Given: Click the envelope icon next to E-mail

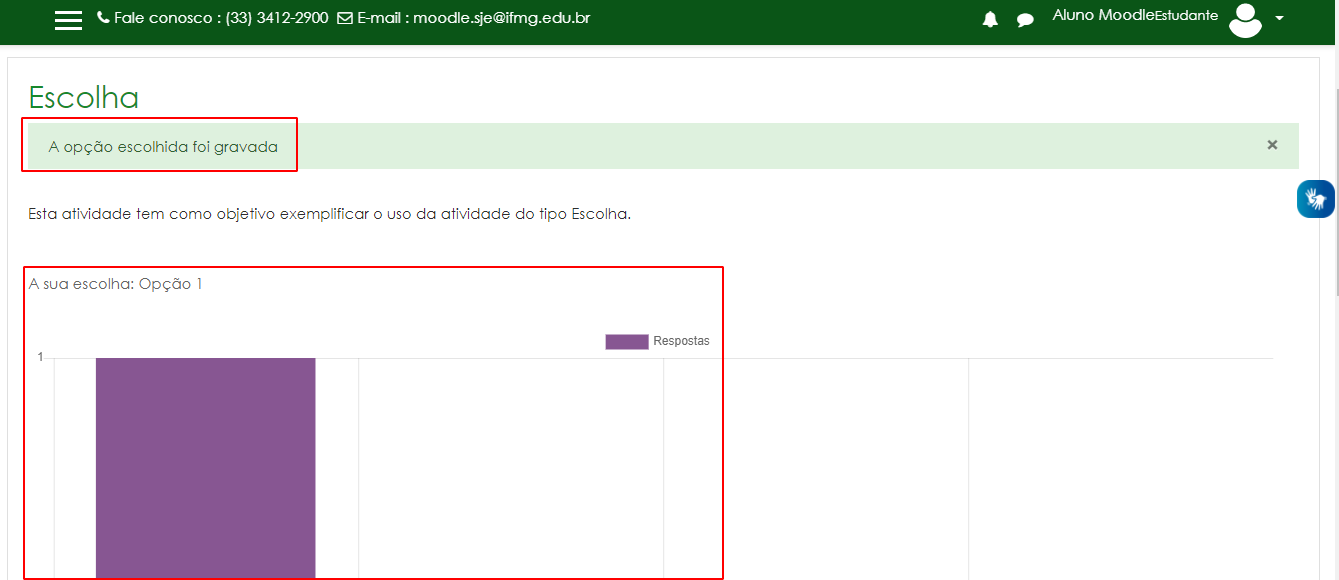Looking at the screenshot, I should pyautogui.click(x=344, y=17).
